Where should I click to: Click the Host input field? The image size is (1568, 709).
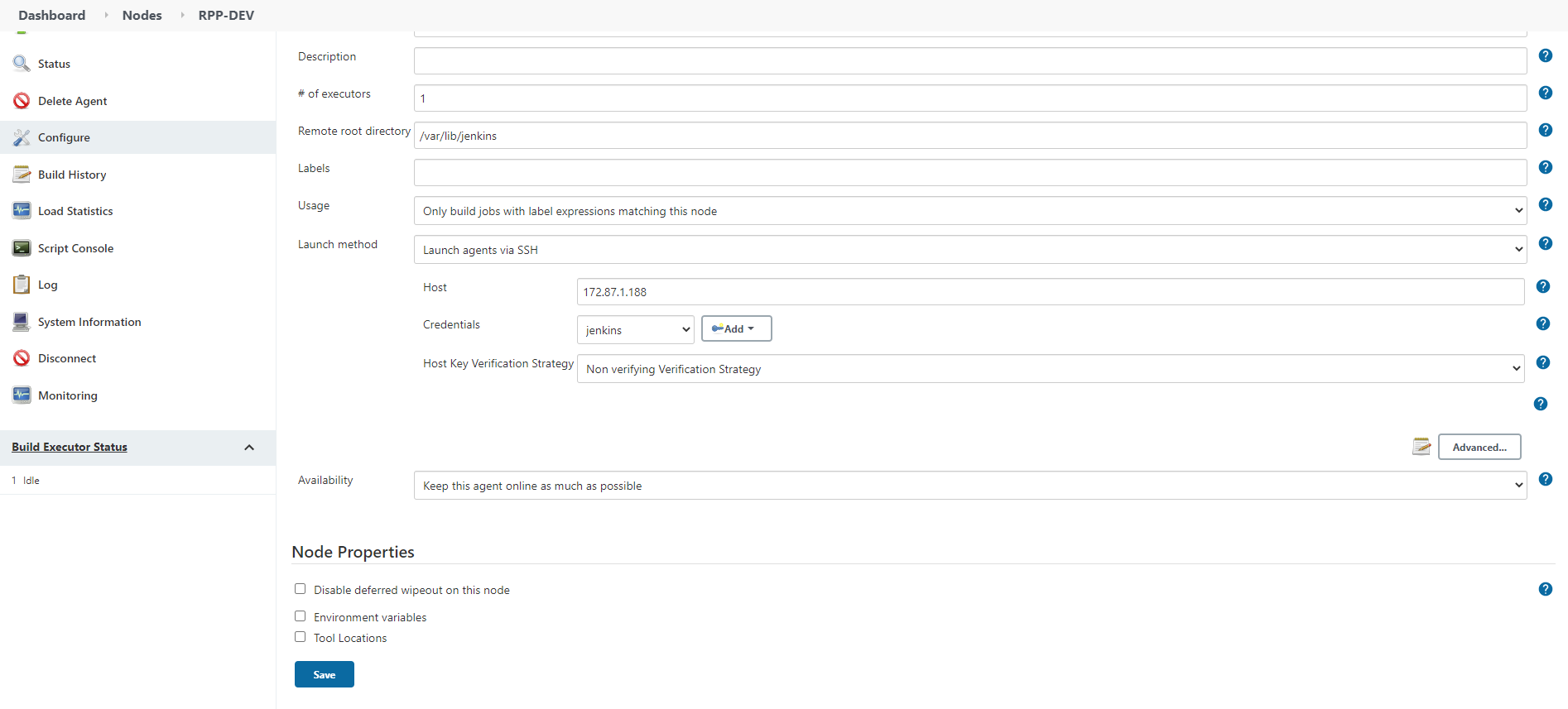click(1050, 292)
